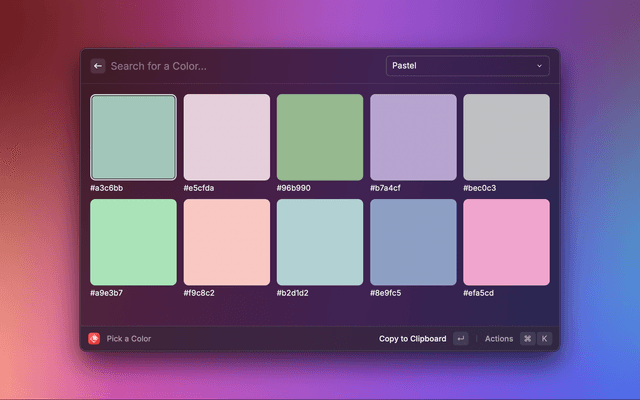Choose the #a9e3b7 mint swatch
This screenshot has width=640, height=400.
coord(133,242)
